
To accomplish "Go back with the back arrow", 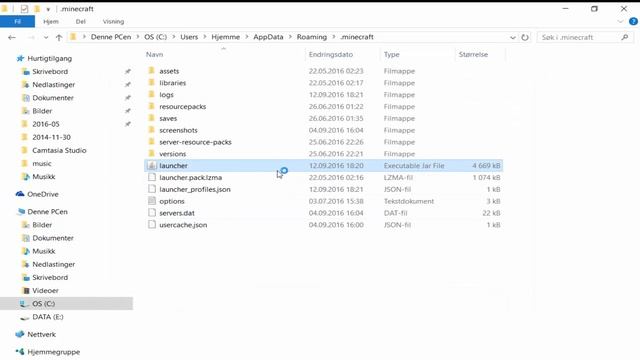I will point(12,37).
